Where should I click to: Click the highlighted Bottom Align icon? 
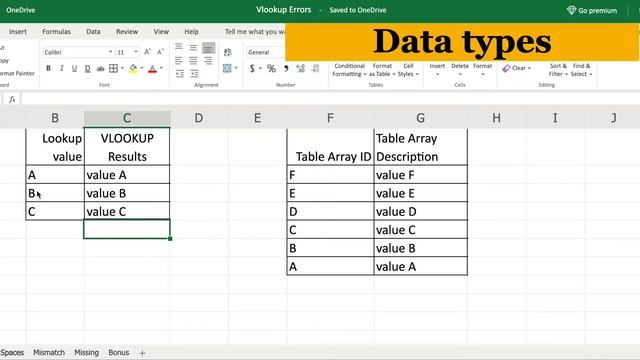click(208, 48)
